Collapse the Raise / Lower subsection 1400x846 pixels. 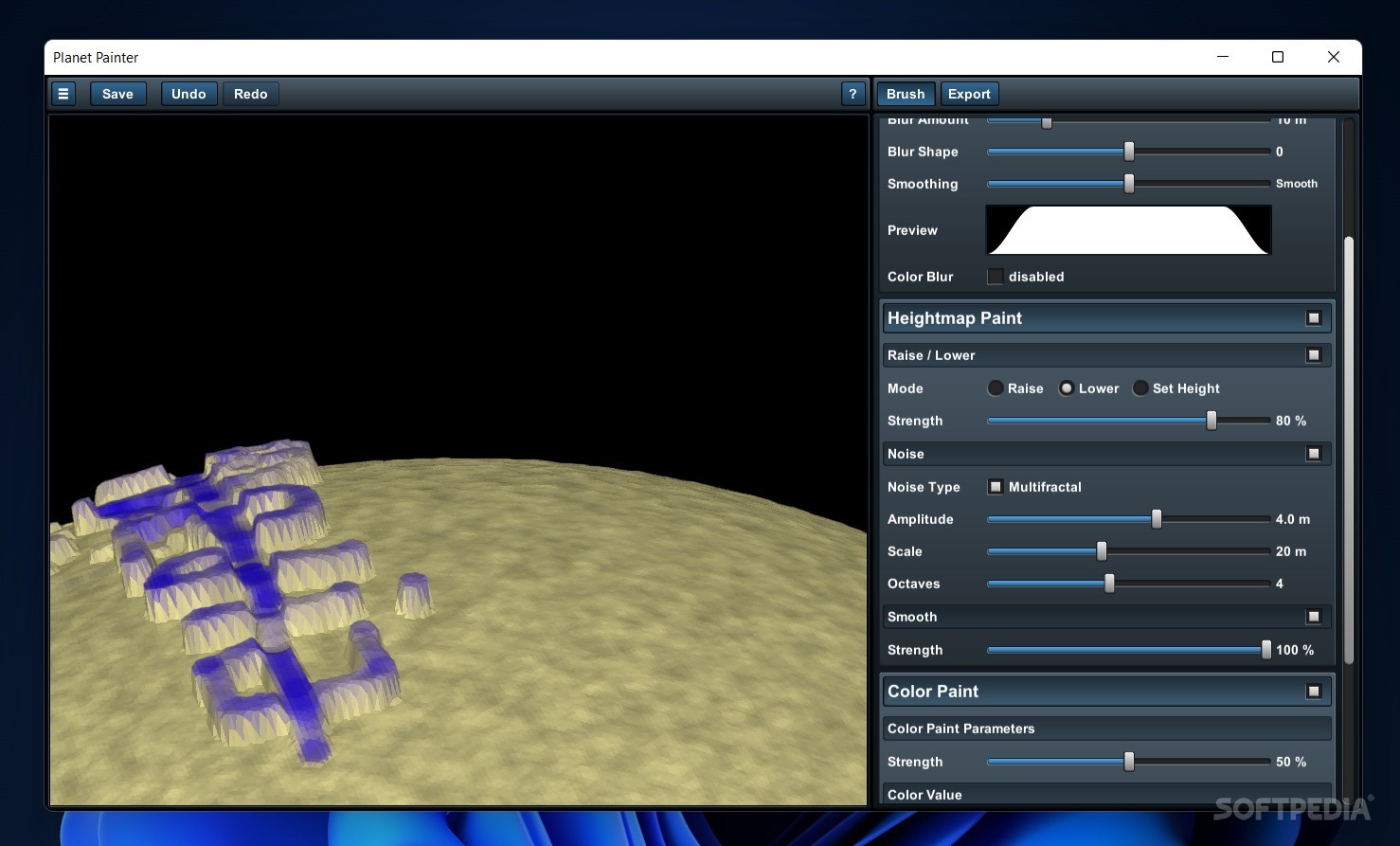[x=1314, y=355]
